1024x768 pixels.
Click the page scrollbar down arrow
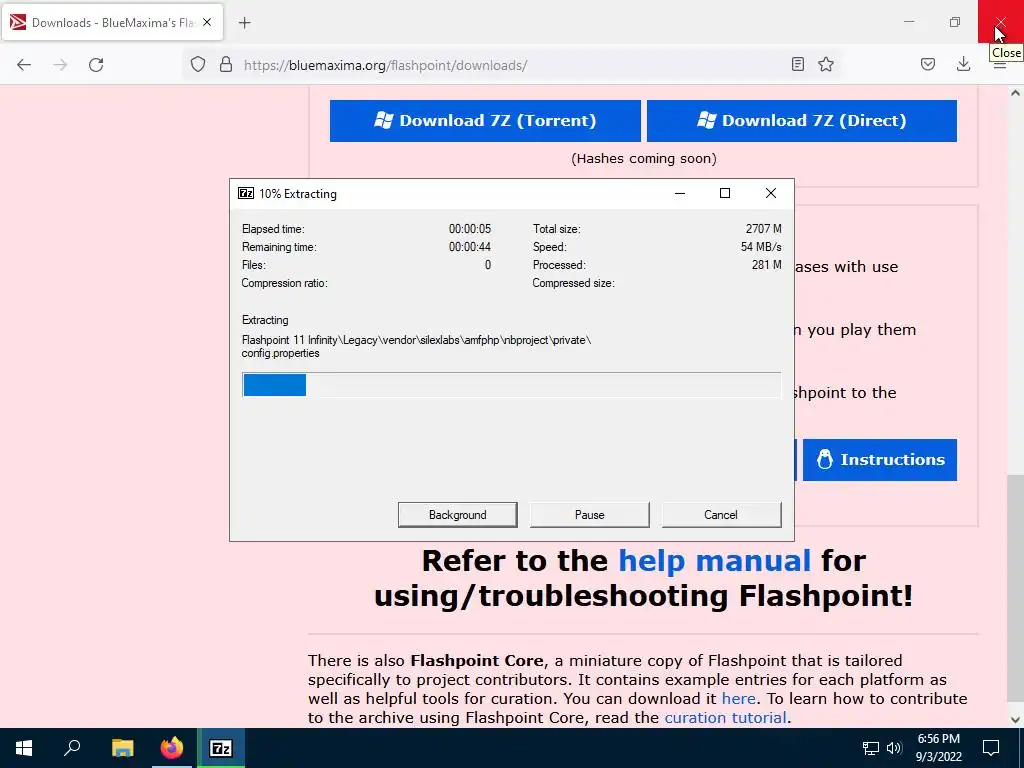coord(1015,720)
